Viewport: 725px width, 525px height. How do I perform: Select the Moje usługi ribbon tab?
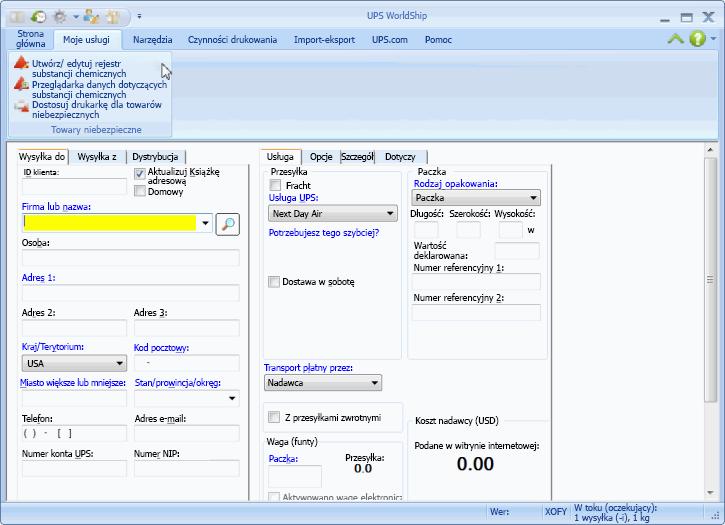86,40
